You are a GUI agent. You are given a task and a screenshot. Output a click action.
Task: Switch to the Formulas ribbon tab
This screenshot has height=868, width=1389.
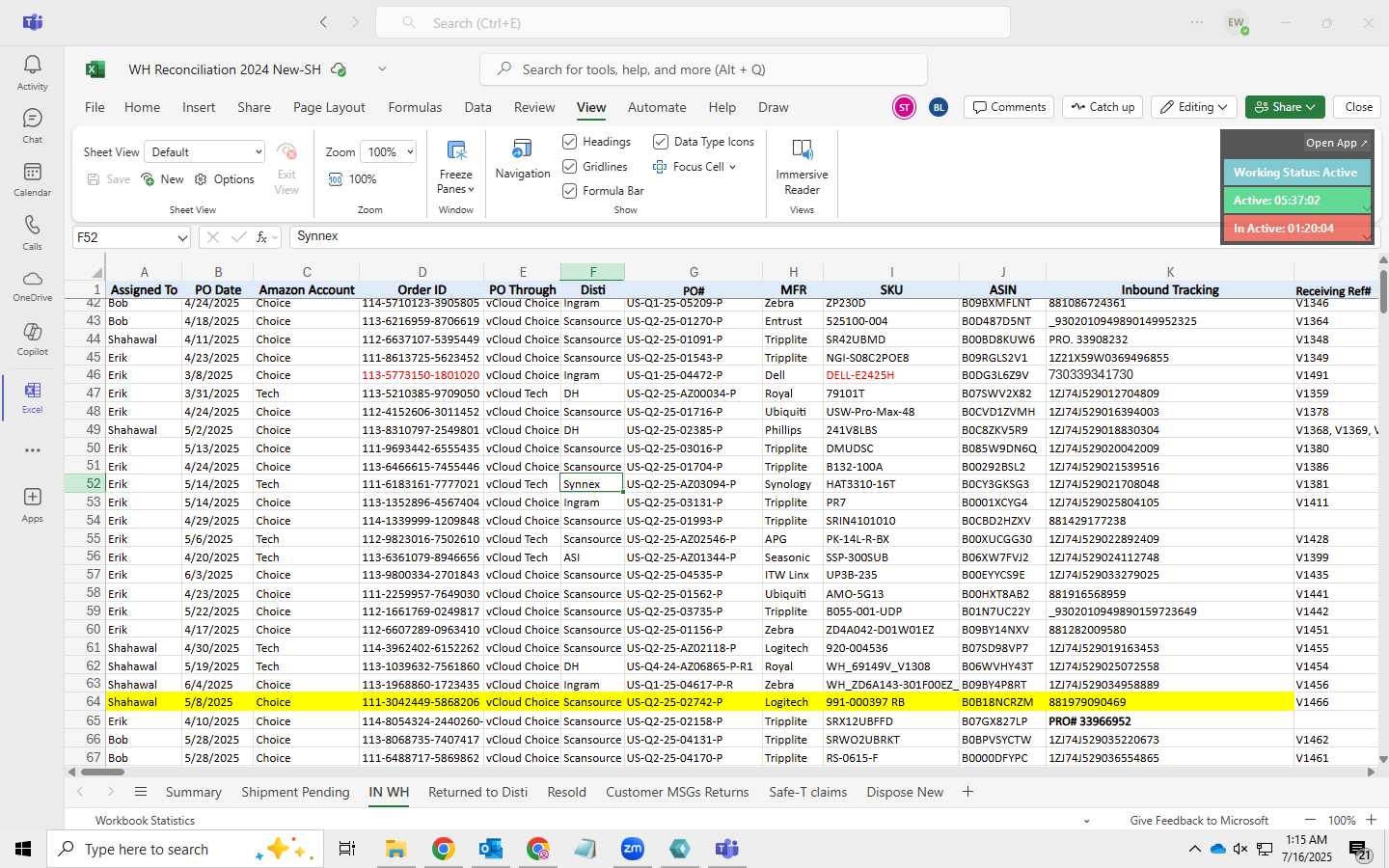click(415, 107)
